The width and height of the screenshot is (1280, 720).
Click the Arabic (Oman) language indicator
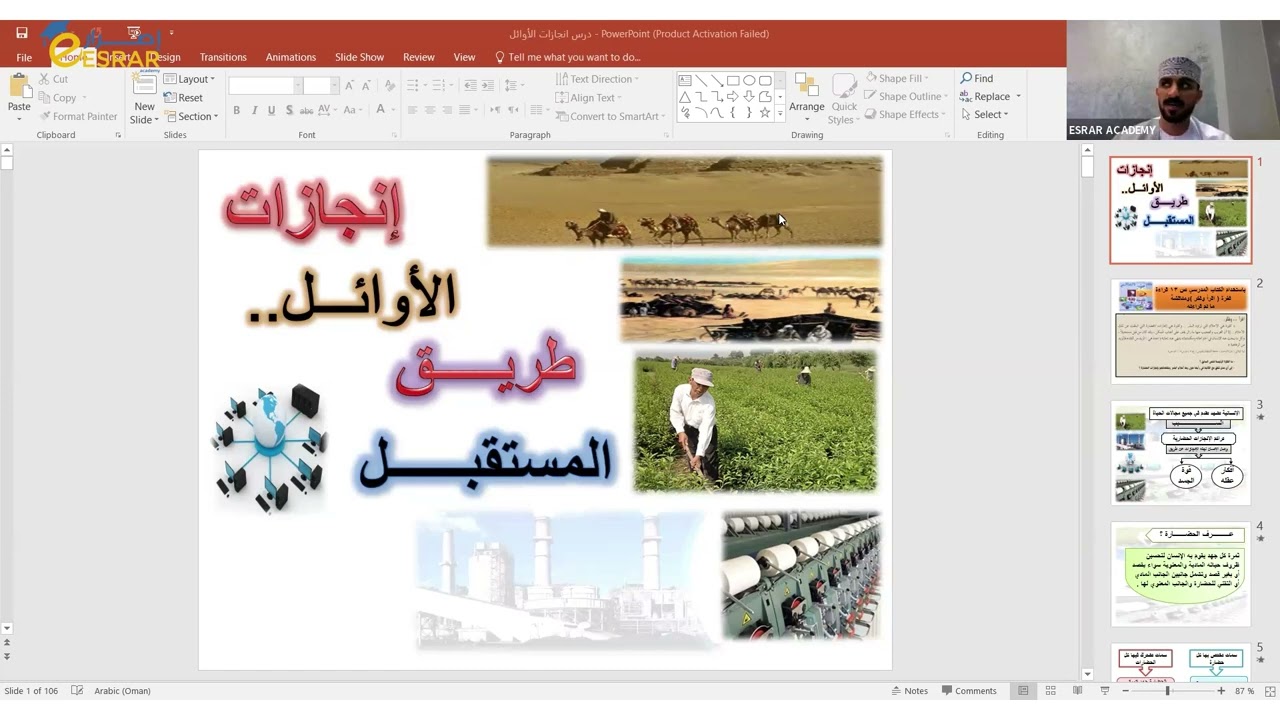tap(122, 691)
